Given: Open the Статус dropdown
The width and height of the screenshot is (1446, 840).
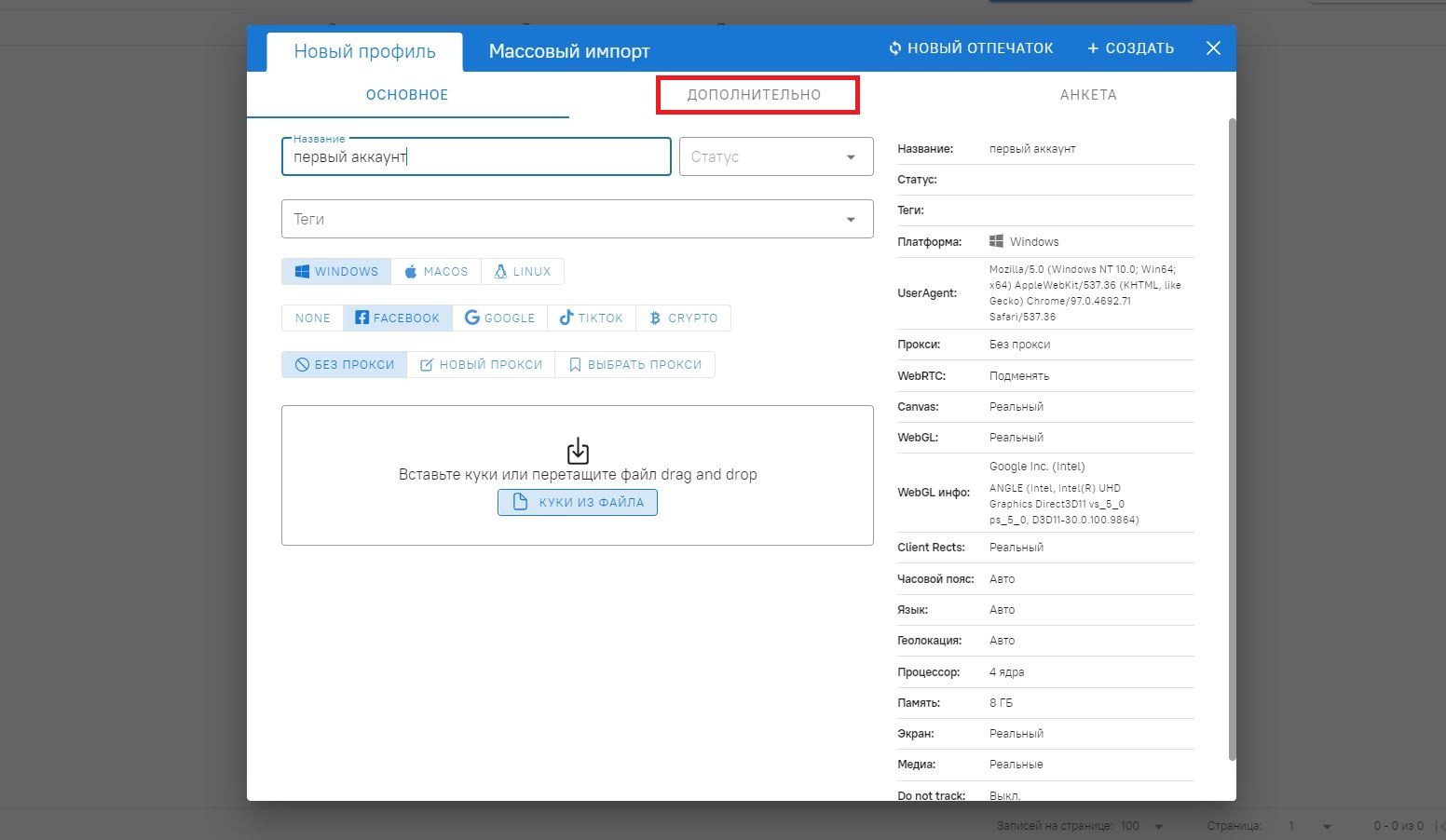Looking at the screenshot, I should 776,156.
